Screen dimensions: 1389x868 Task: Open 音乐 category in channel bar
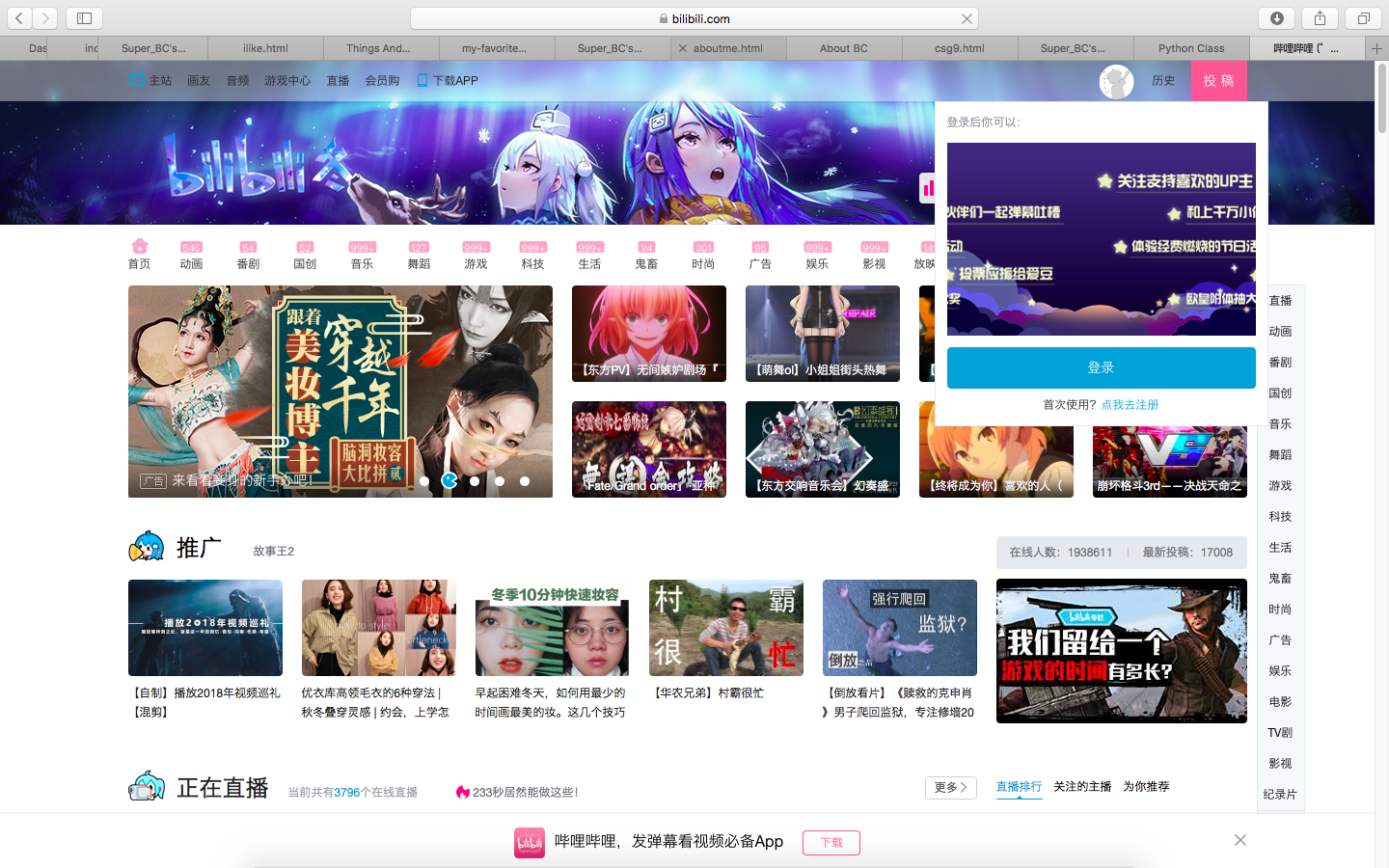pos(362,256)
